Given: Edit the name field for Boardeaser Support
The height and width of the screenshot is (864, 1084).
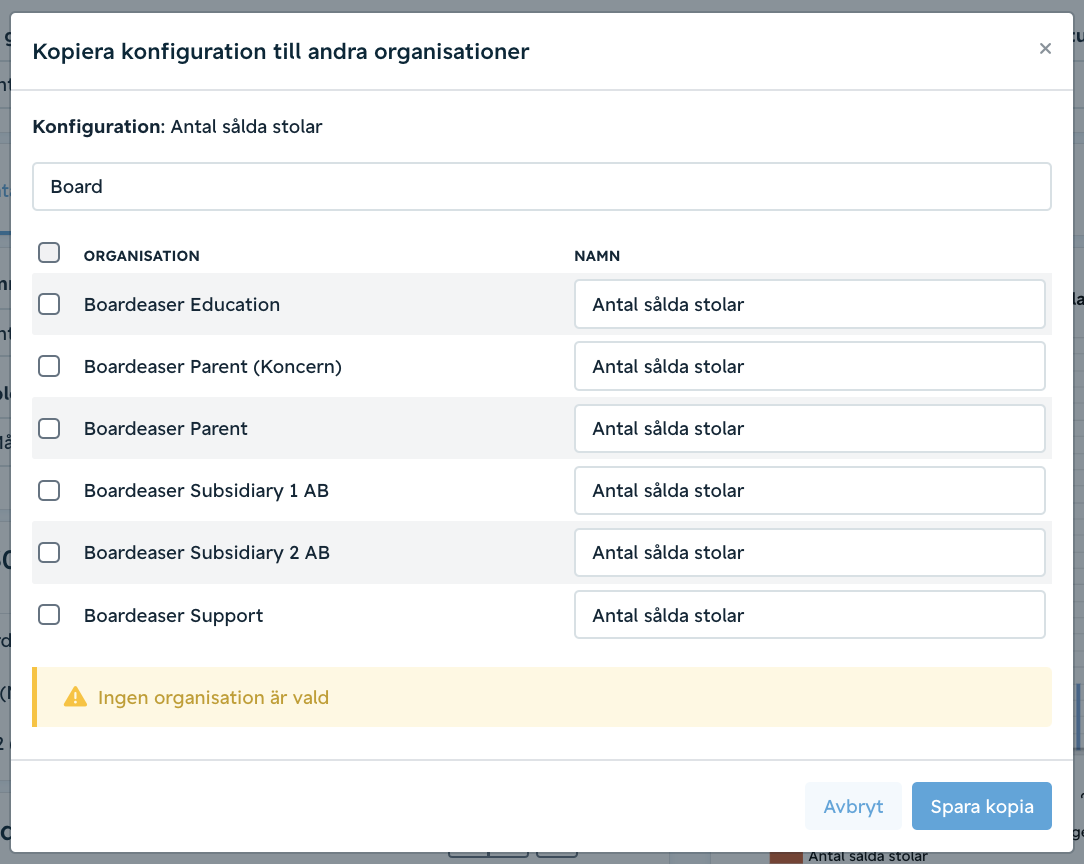Looking at the screenshot, I should click(810, 614).
